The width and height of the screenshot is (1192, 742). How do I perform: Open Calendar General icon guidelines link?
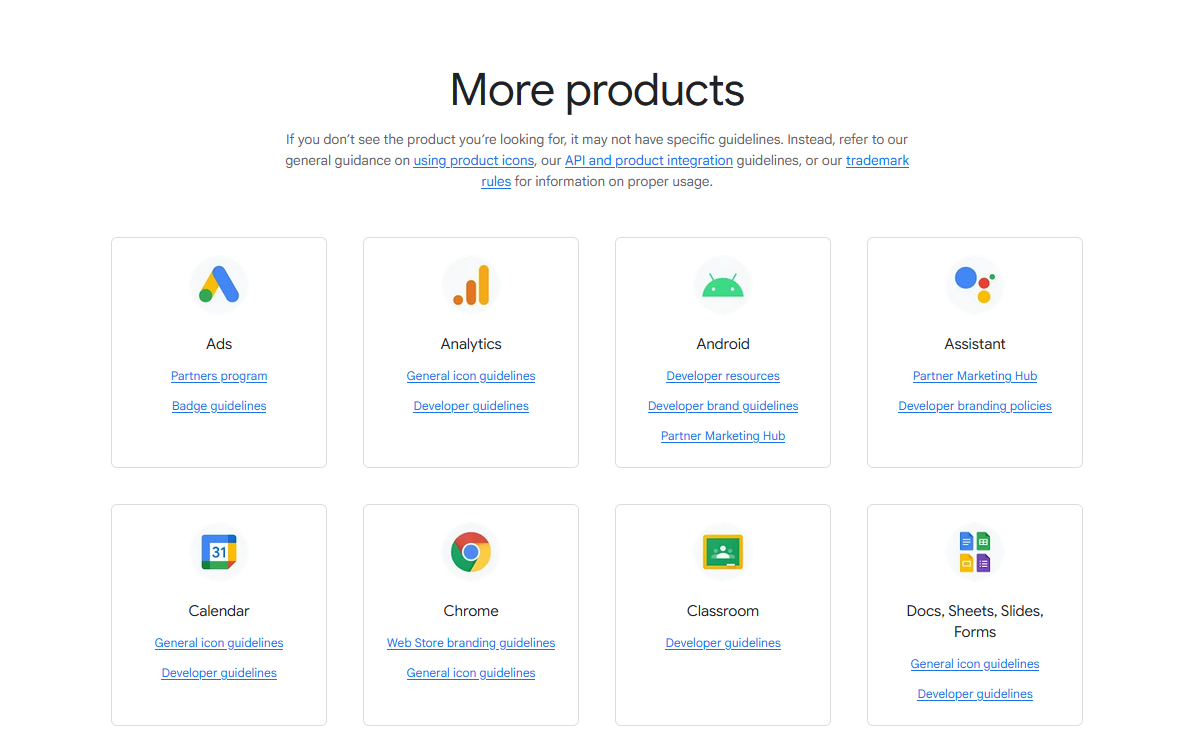tap(219, 643)
